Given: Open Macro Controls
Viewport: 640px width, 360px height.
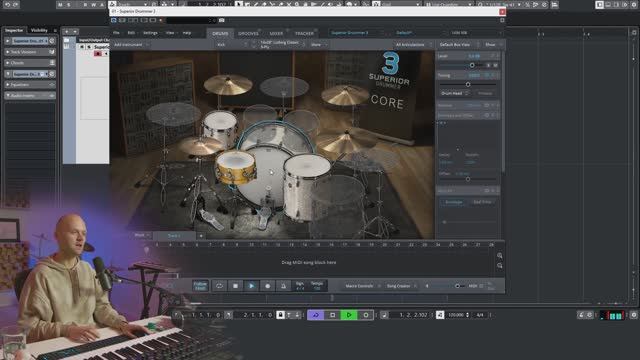Looking at the screenshot, I should tap(362, 286).
